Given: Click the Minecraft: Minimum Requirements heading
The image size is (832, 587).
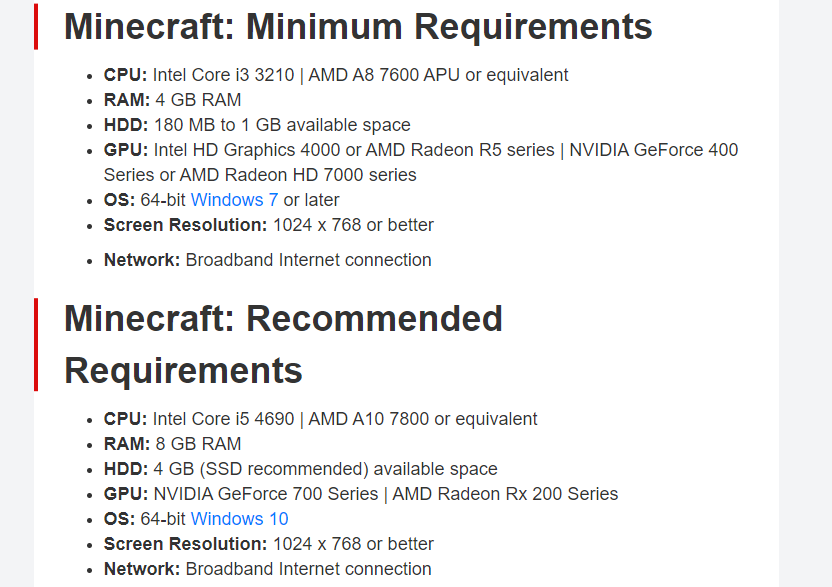Looking at the screenshot, I should click(x=358, y=27).
